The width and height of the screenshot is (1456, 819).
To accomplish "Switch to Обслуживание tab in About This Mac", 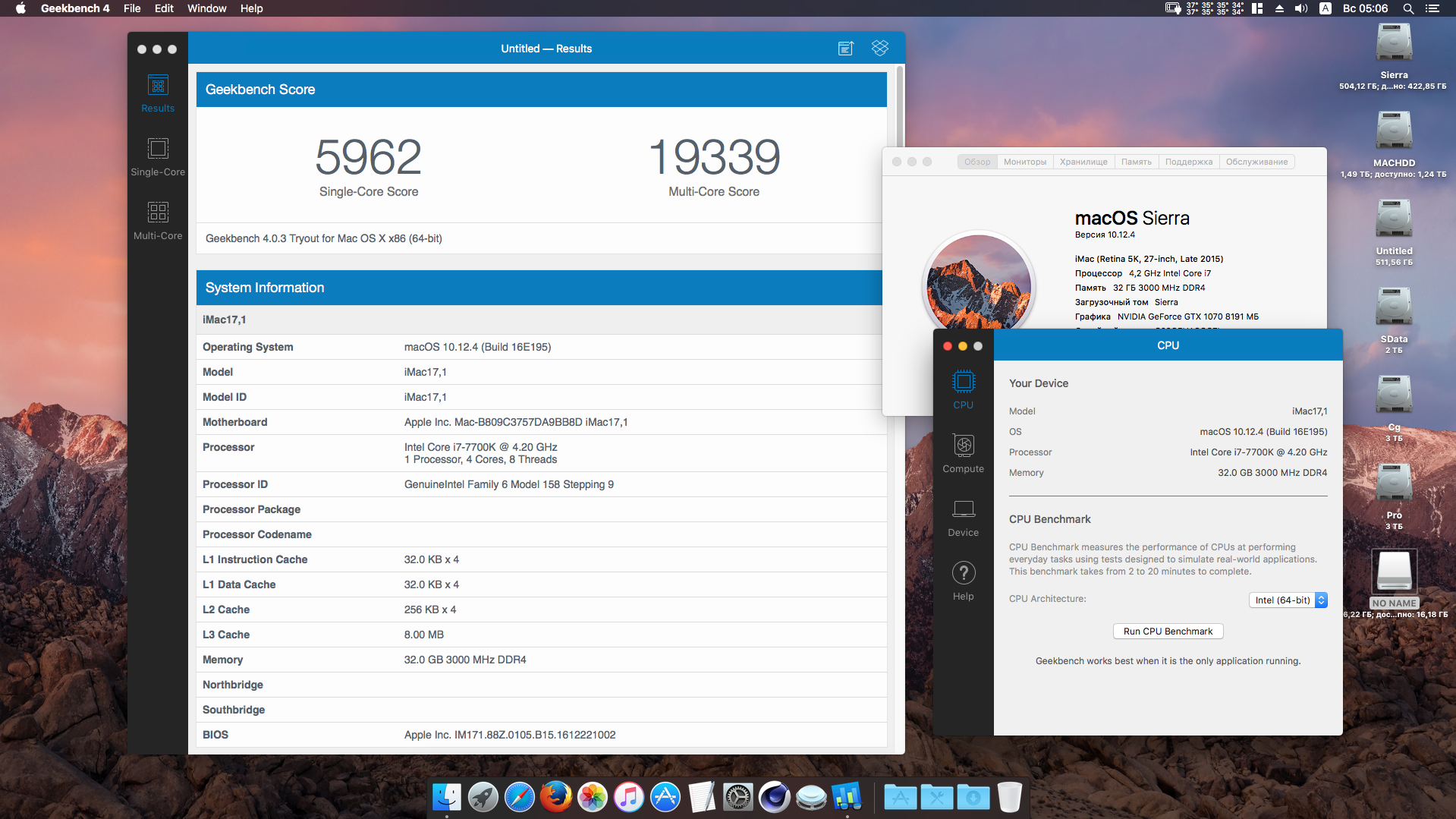I will [1257, 162].
